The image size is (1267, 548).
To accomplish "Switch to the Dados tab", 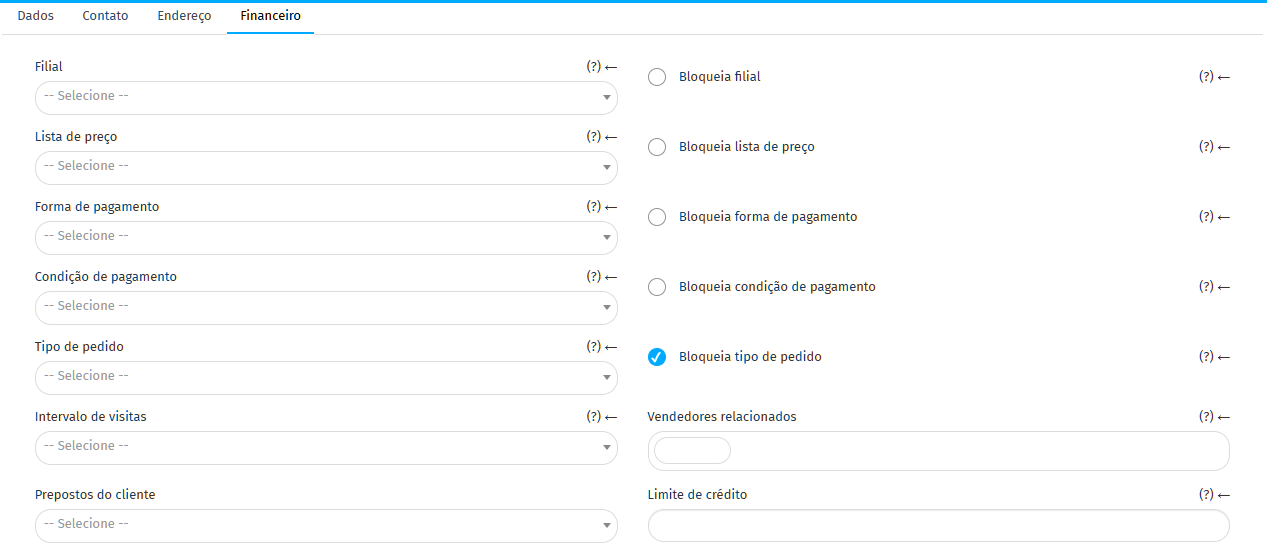I will 36,17.
